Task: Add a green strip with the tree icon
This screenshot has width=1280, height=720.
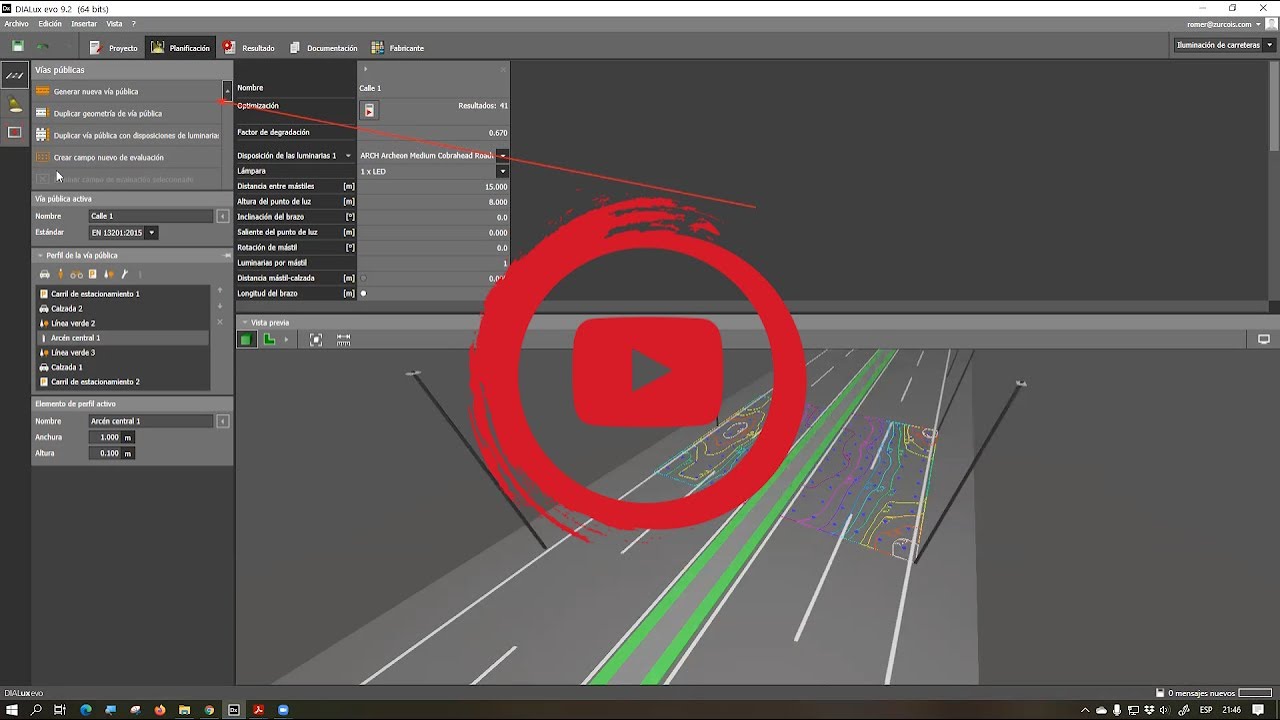Action: coord(108,274)
